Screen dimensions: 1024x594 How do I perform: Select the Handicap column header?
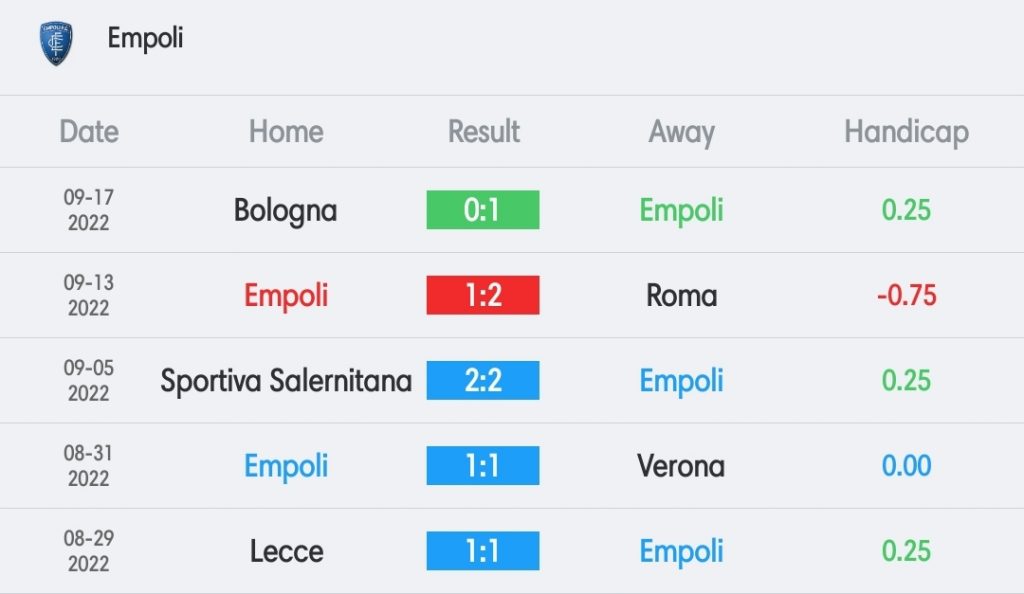coord(906,133)
